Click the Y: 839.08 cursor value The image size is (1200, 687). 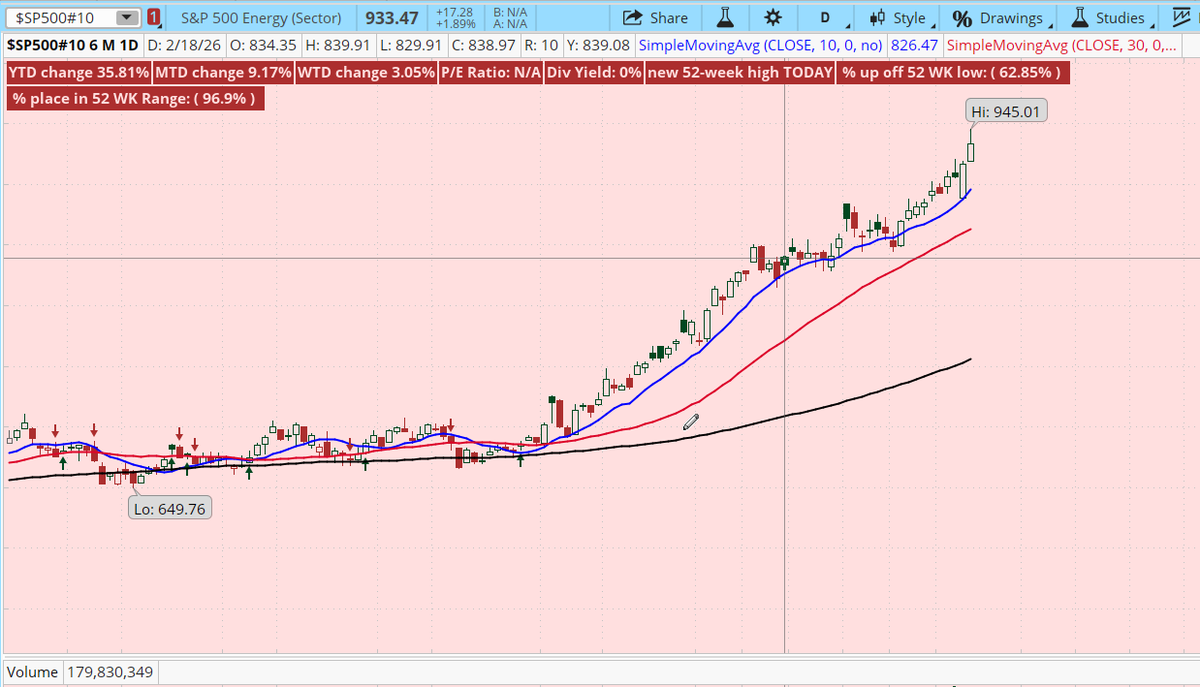click(x=598, y=46)
